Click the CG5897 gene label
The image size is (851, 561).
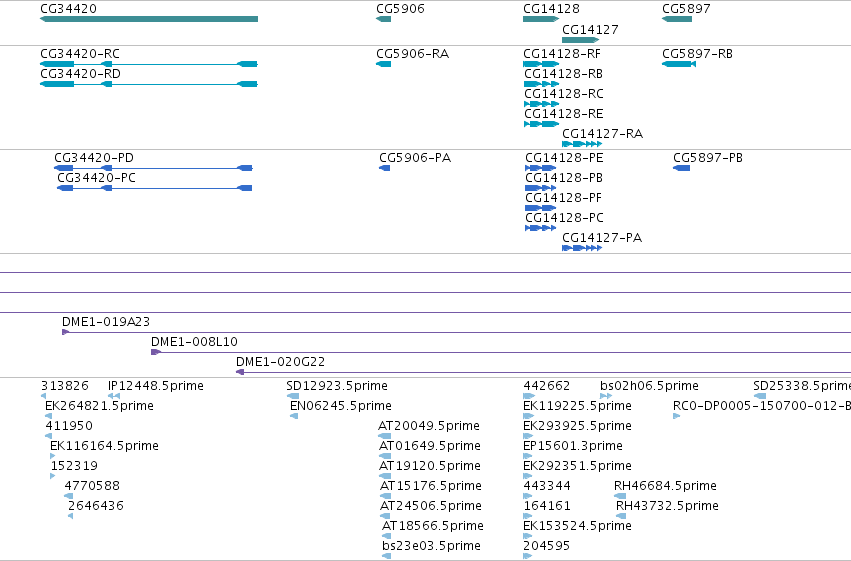(x=686, y=9)
